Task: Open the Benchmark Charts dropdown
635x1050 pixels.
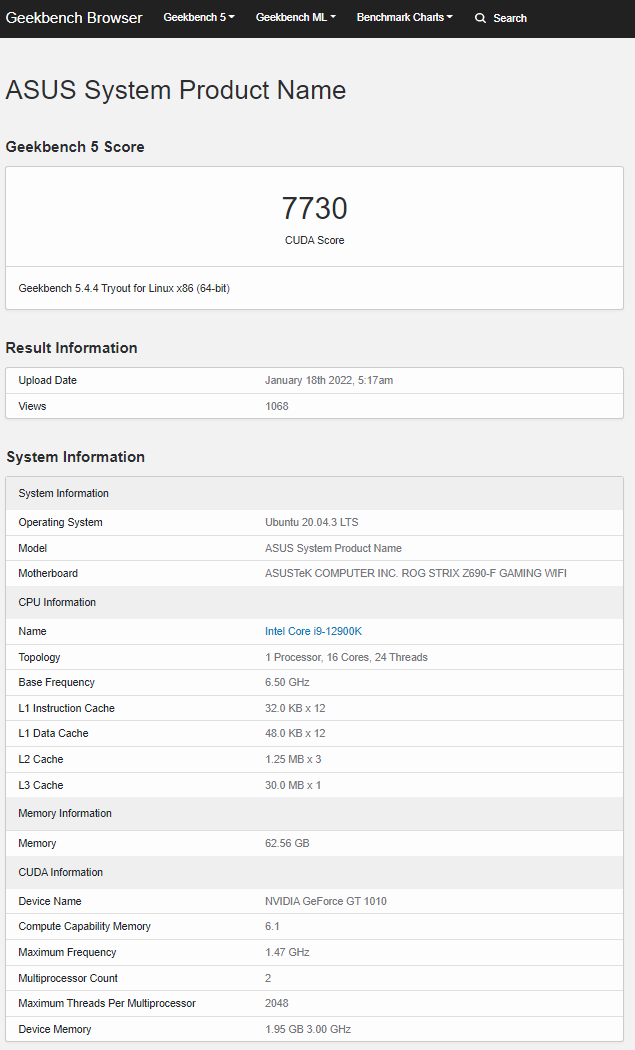Action: [x=405, y=17]
